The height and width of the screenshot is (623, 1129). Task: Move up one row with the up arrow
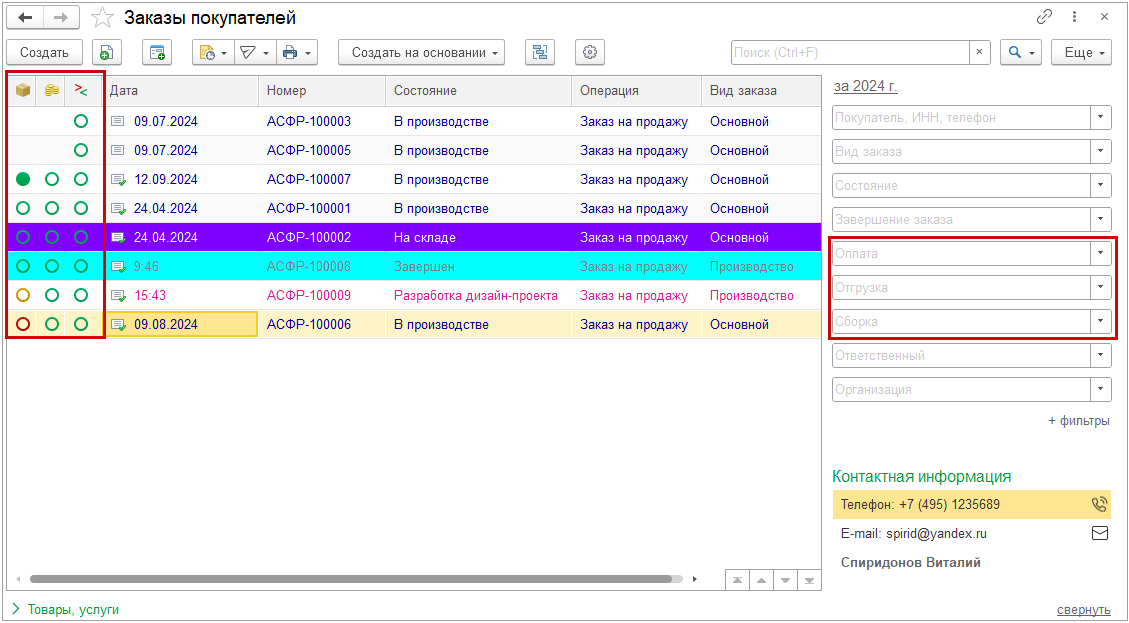tap(761, 581)
